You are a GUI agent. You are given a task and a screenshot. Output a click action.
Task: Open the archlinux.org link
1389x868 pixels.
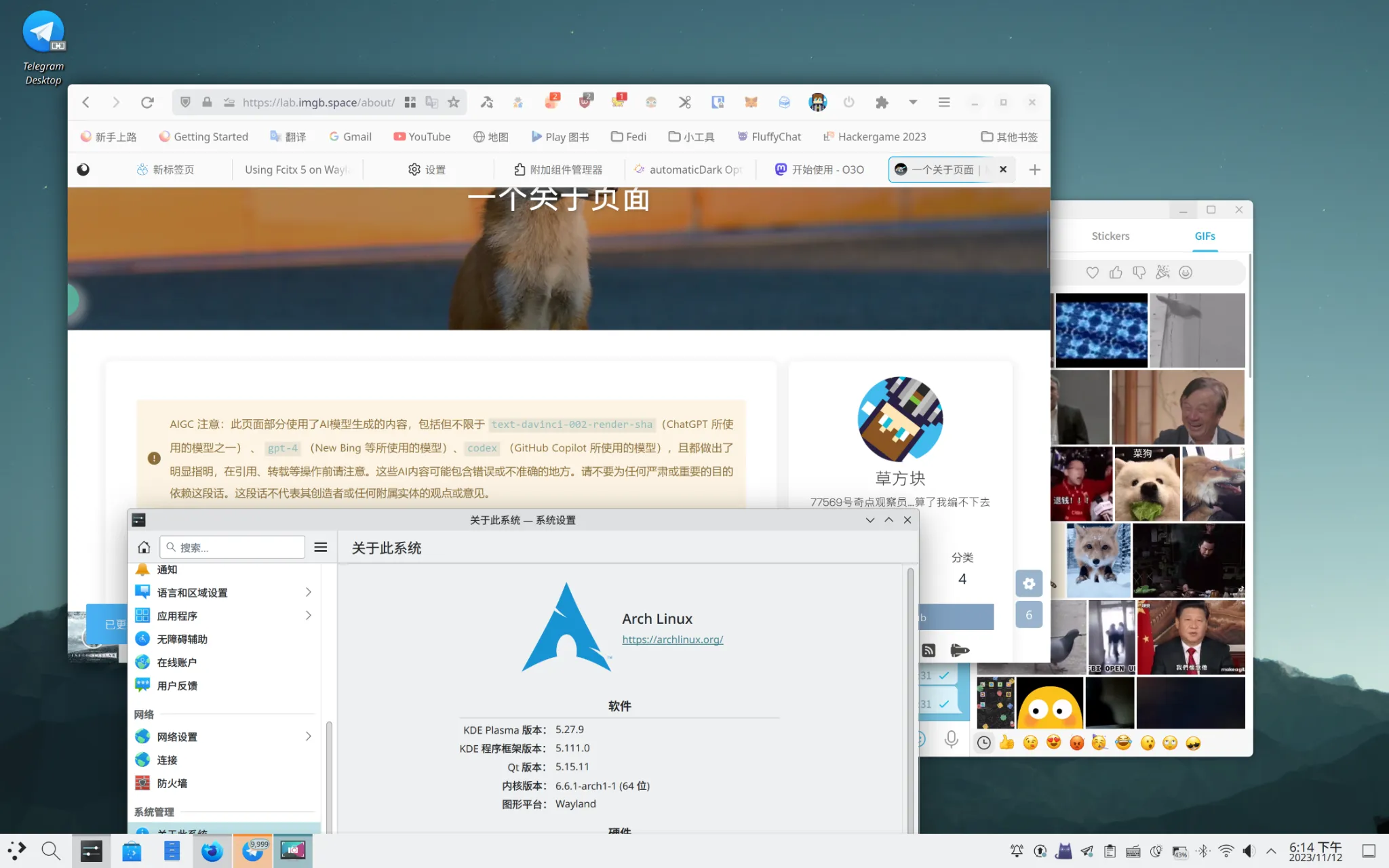click(x=672, y=639)
